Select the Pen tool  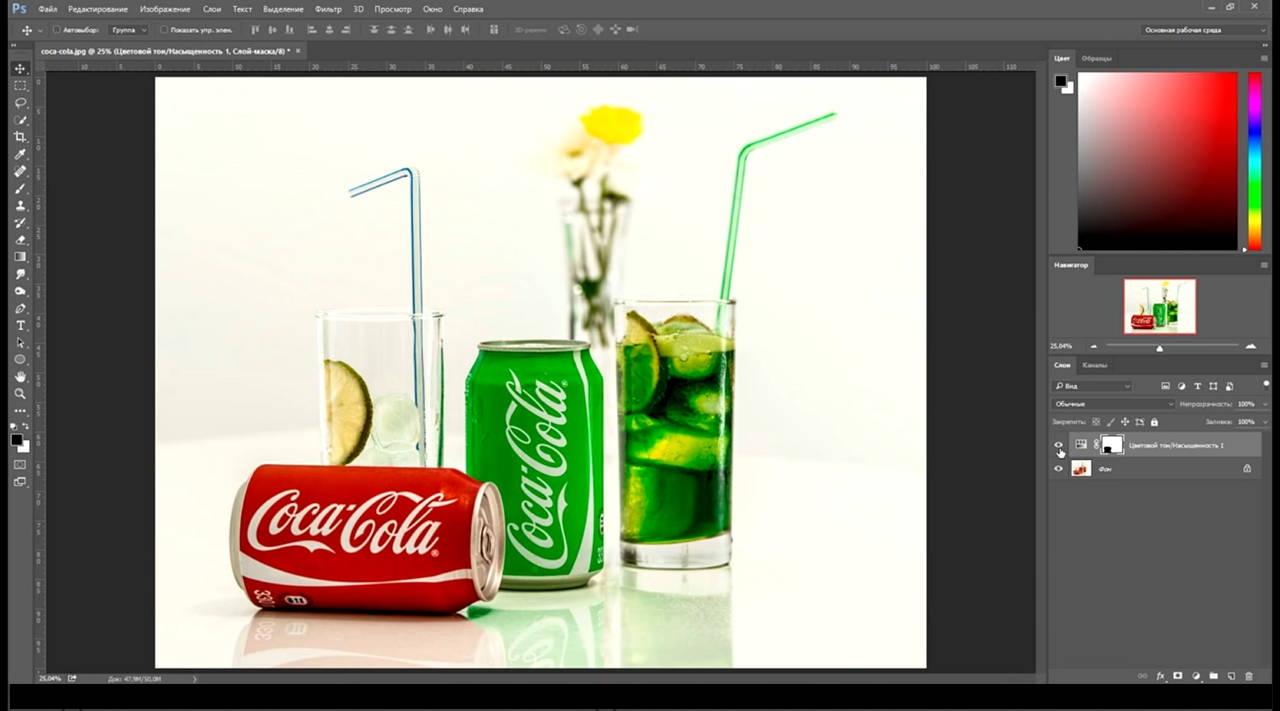[x=20, y=308]
